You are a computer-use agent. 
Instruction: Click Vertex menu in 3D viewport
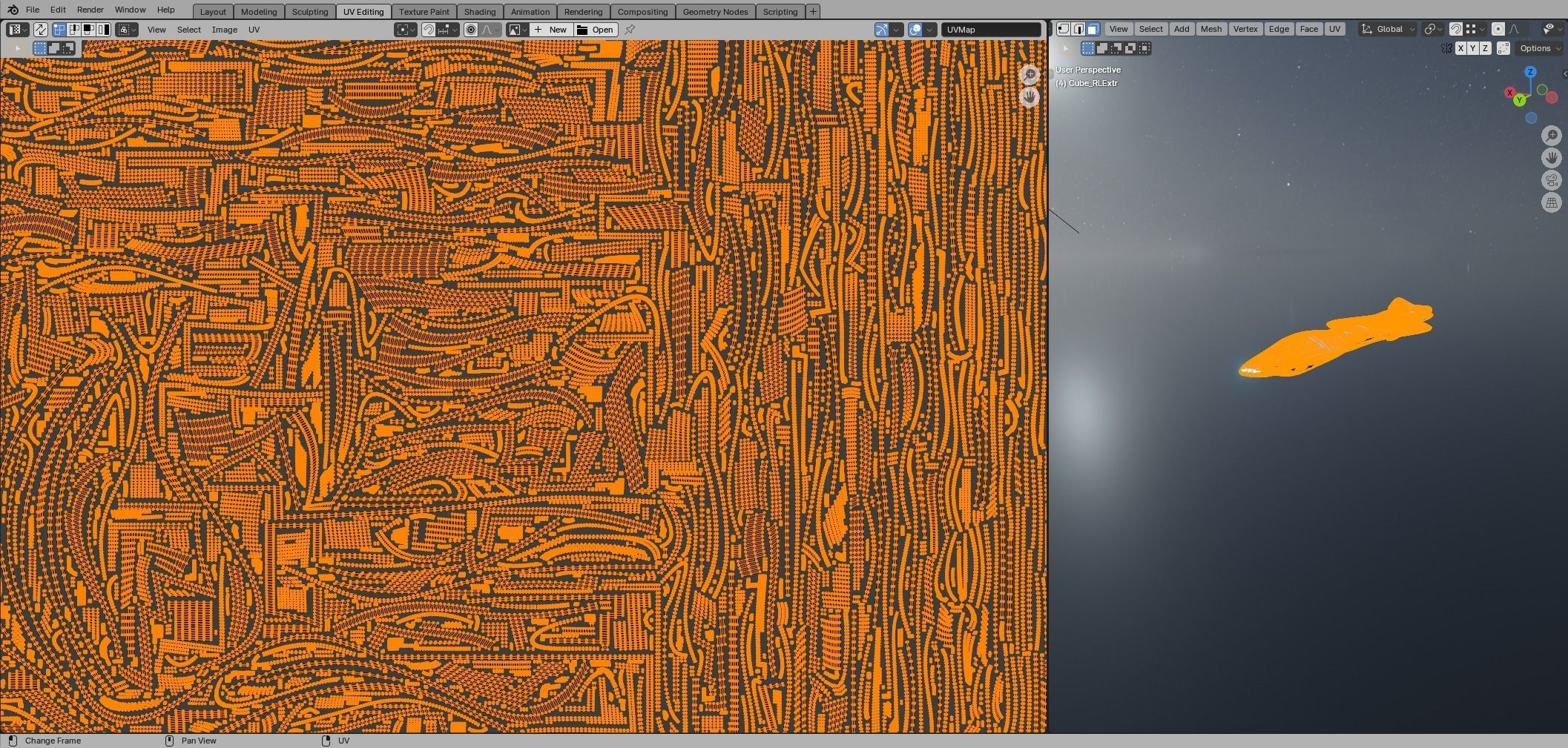click(1245, 29)
